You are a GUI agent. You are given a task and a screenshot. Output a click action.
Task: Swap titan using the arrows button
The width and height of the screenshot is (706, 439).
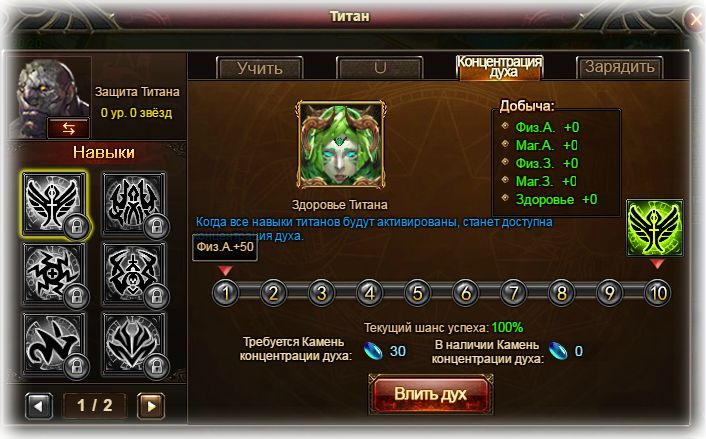68,129
